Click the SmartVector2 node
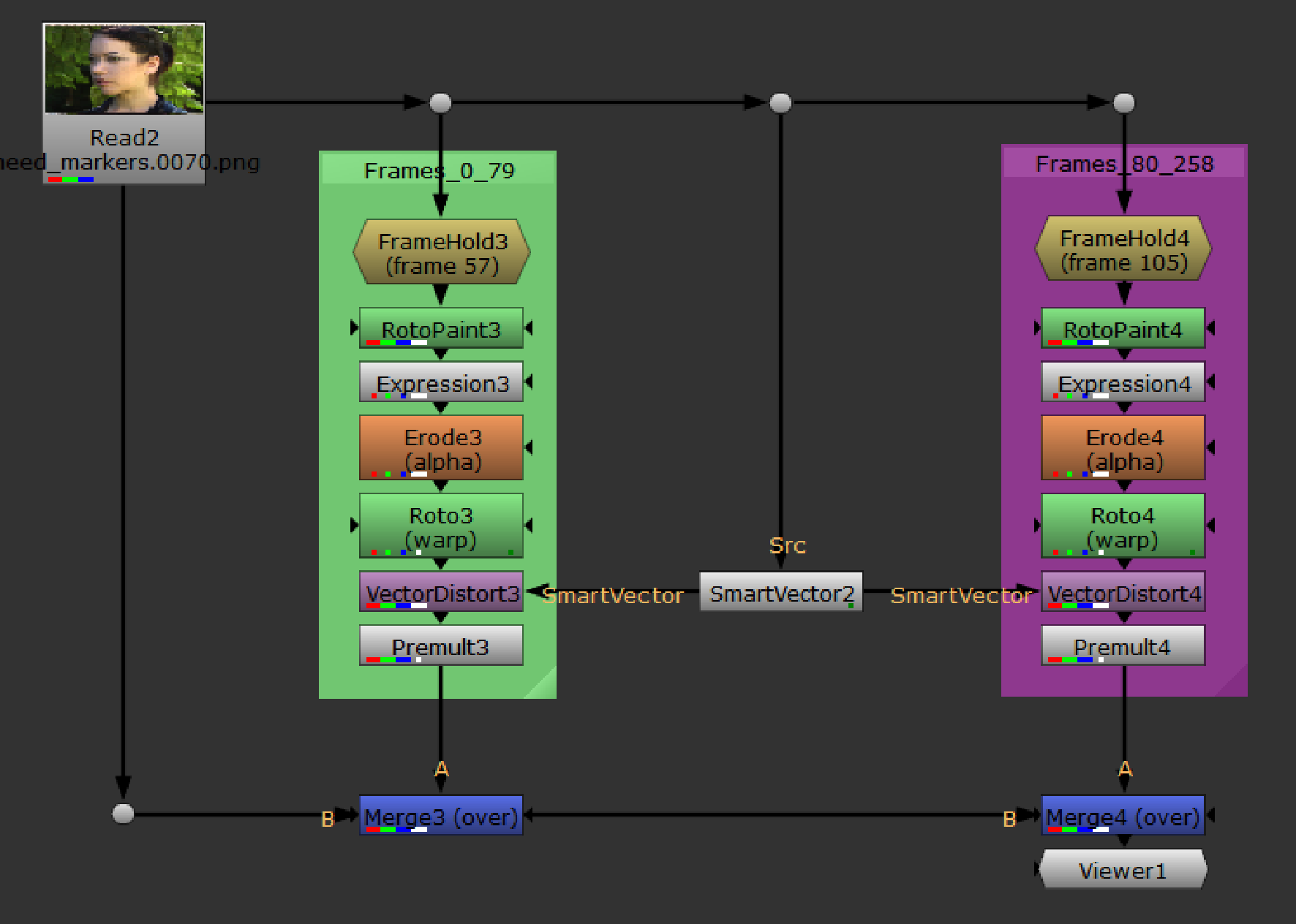The height and width of the screenshot is (924, 1296). [x=780, y=592]
